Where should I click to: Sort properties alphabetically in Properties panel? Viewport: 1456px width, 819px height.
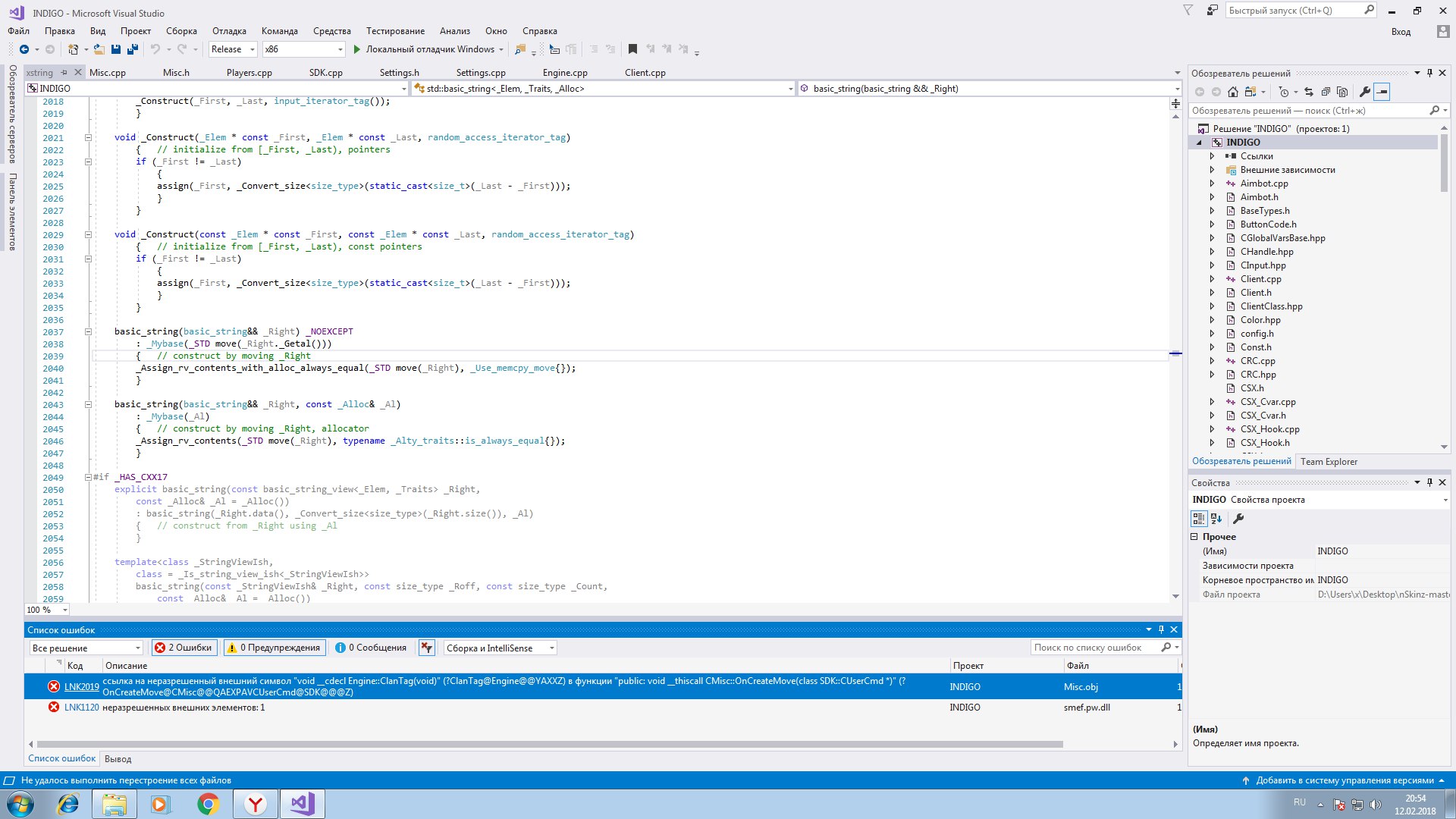coord(1216,519)
